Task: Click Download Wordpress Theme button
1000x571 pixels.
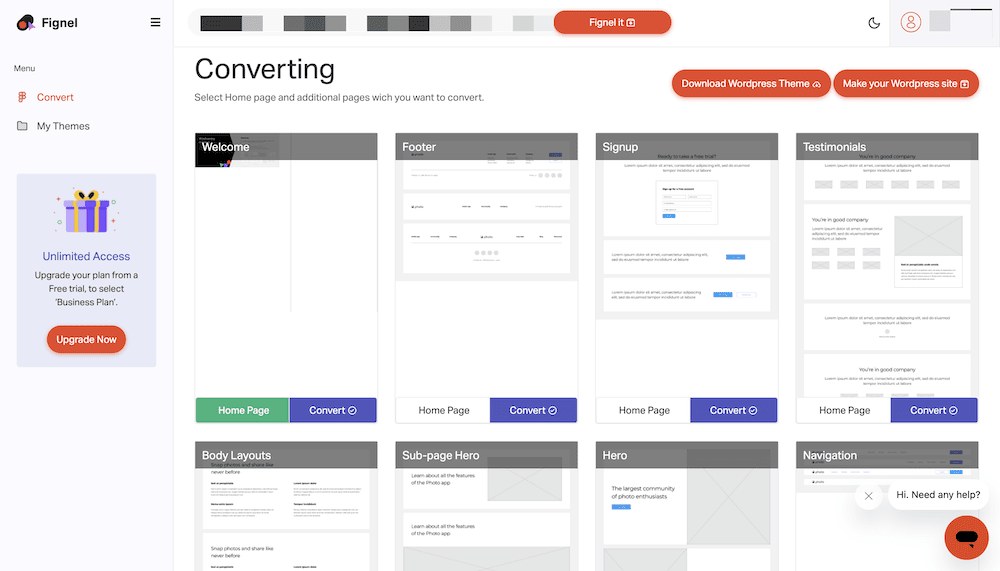Action: click(x=750, y=84)
